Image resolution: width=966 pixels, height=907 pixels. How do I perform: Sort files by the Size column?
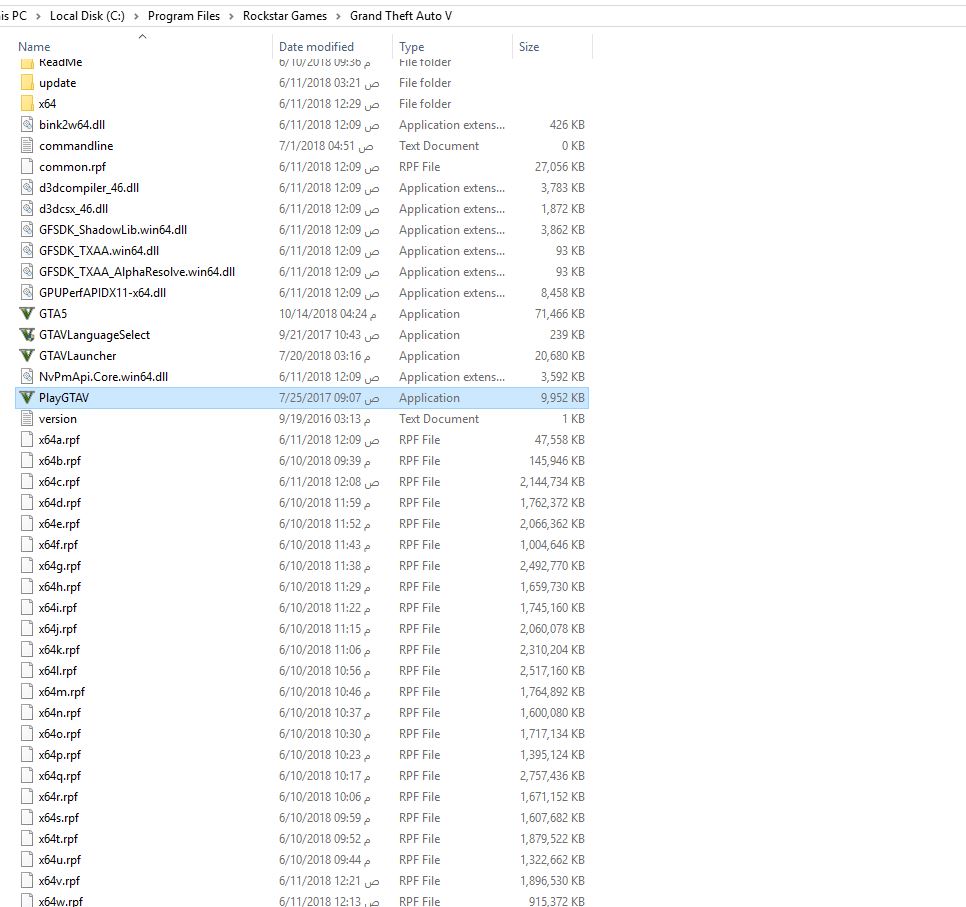529,47
